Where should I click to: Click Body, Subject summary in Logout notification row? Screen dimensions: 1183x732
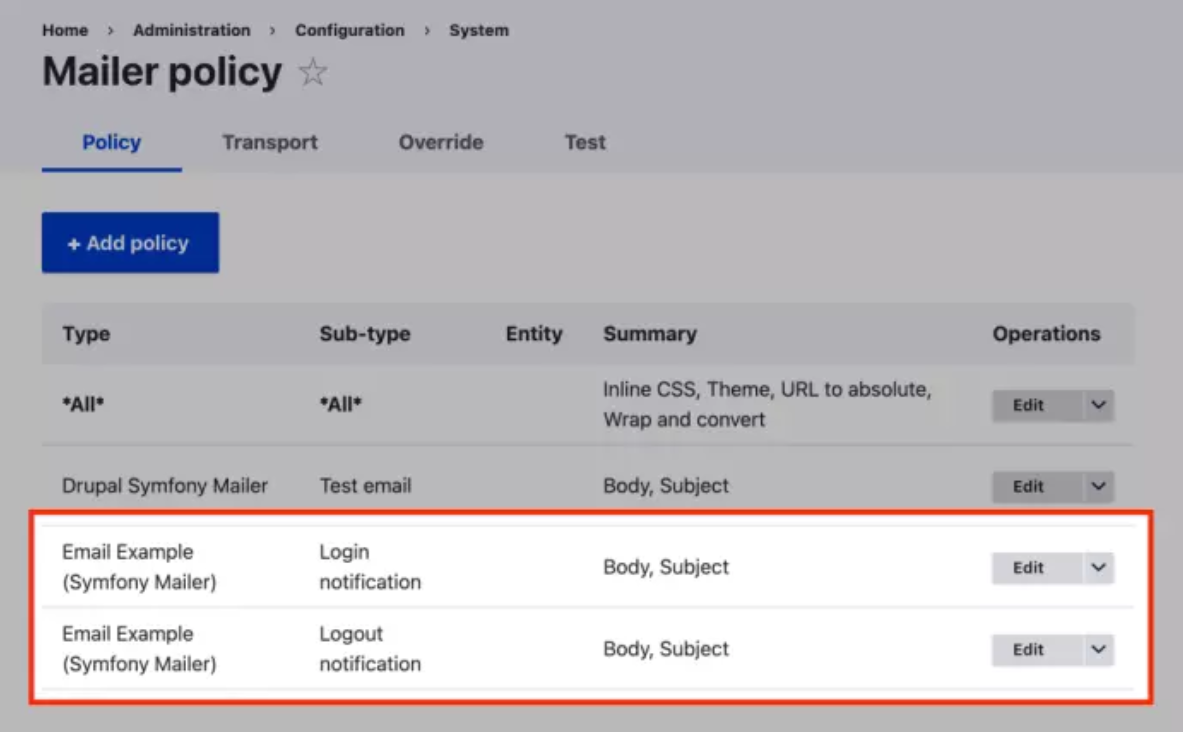tap(666, 648)
